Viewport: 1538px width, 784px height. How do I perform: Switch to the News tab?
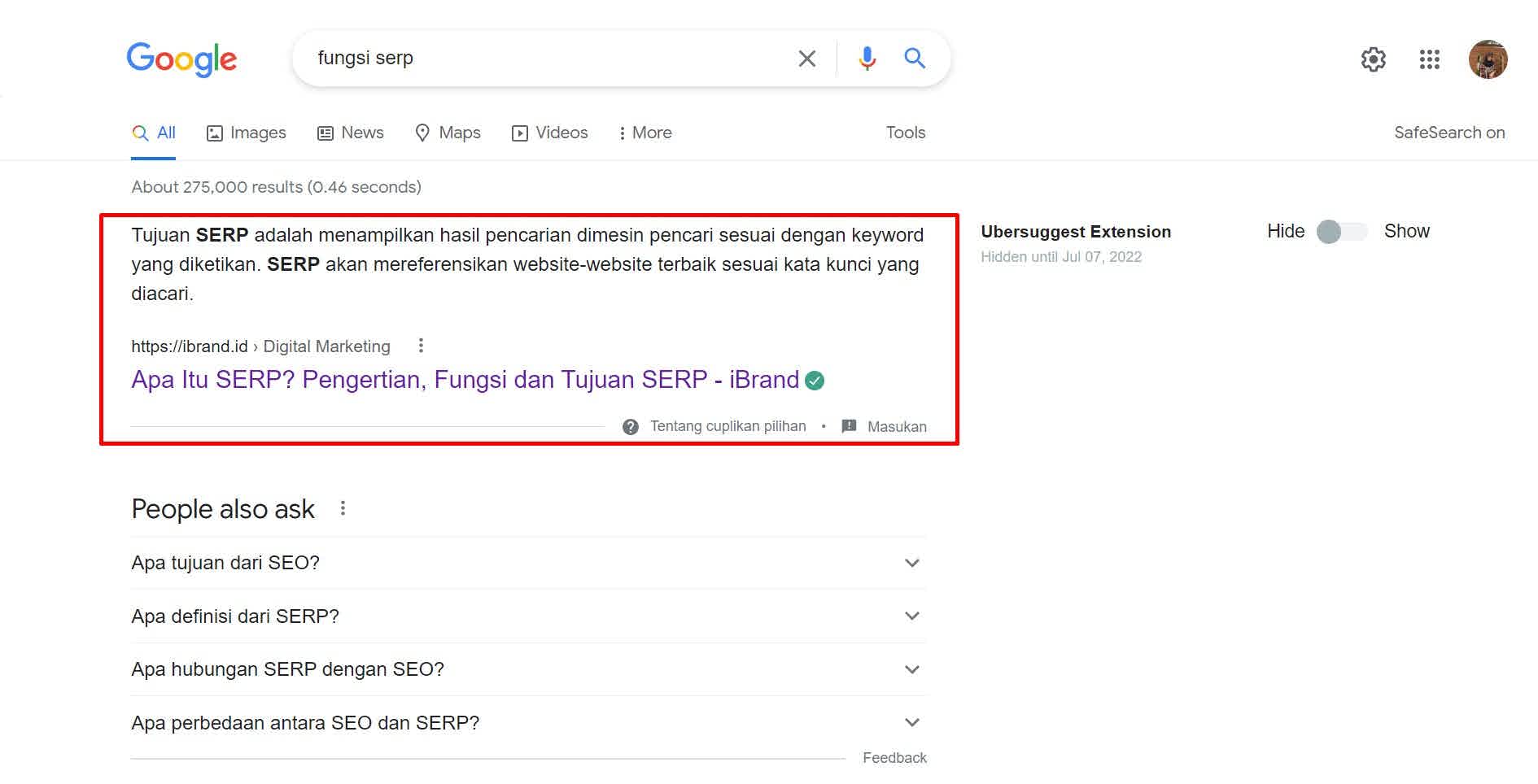click(350, 132)
